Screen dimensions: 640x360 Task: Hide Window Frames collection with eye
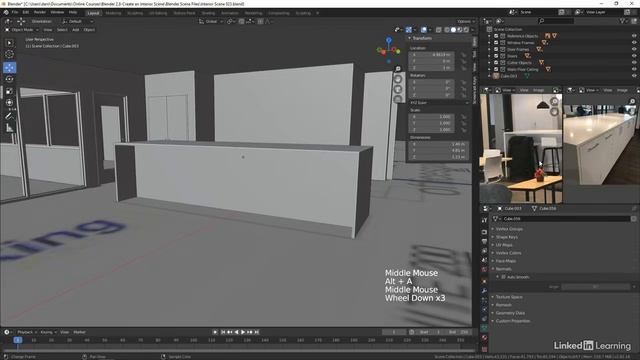[634, 42]
